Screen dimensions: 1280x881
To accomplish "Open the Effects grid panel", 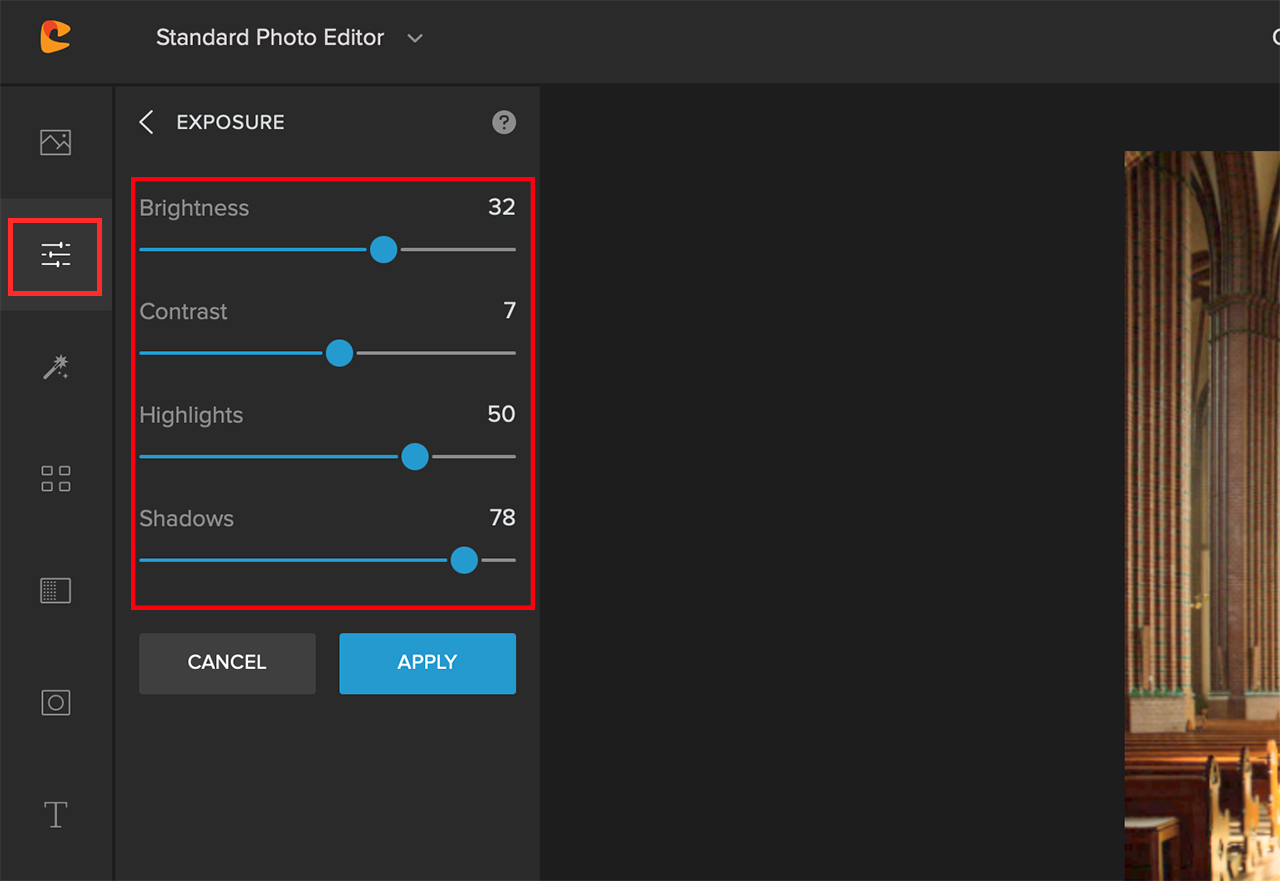I will pos(55,478).
